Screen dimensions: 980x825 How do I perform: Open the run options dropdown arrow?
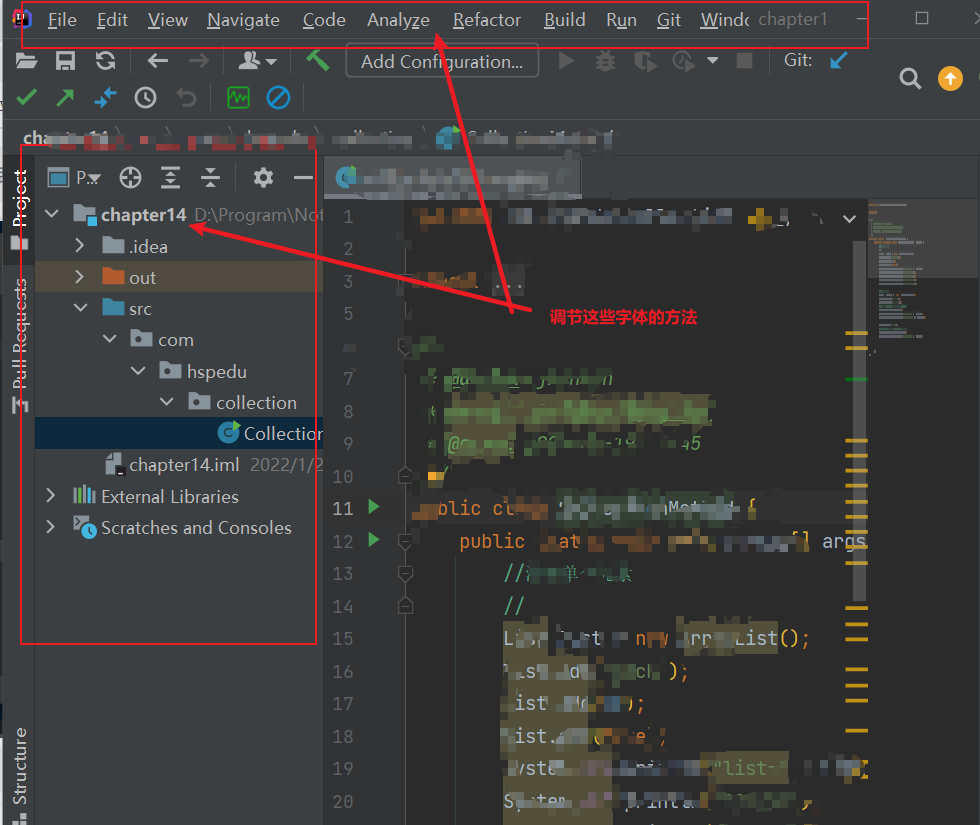tap(712, 61)
